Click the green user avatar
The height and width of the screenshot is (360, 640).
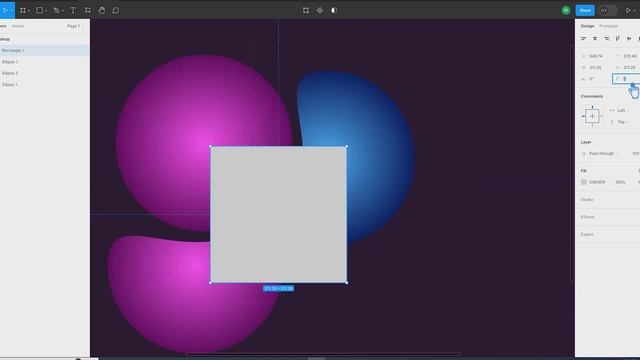566,10
